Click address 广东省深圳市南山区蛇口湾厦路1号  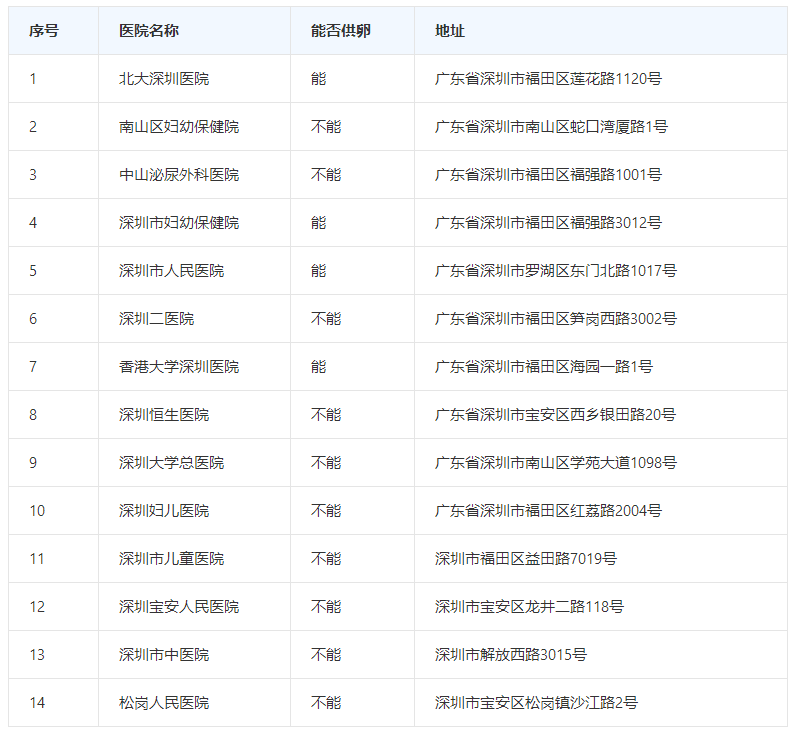tap(551, 126)
